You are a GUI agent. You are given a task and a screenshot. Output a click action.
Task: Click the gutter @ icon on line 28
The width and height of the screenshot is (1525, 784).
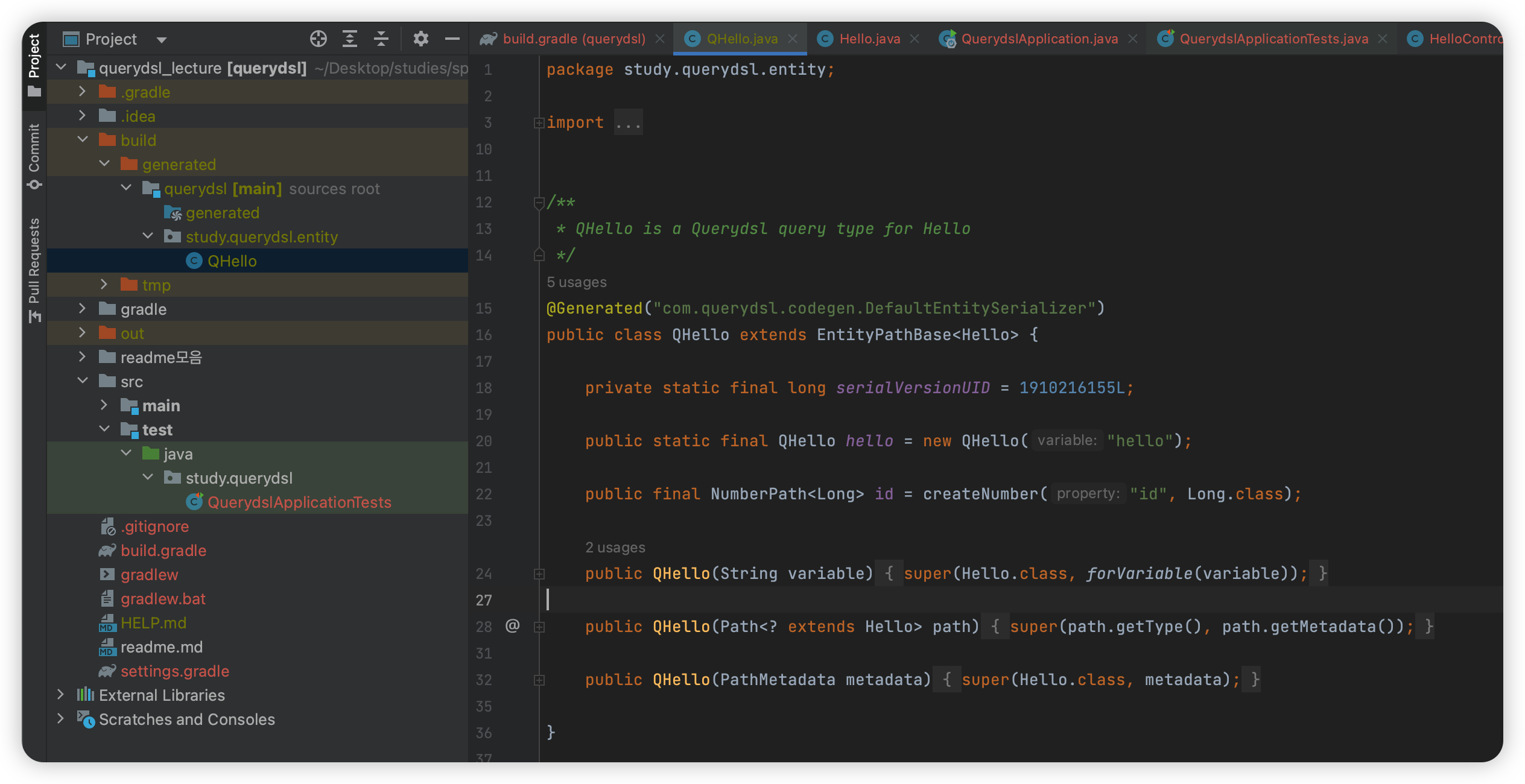tap(512, 626)
